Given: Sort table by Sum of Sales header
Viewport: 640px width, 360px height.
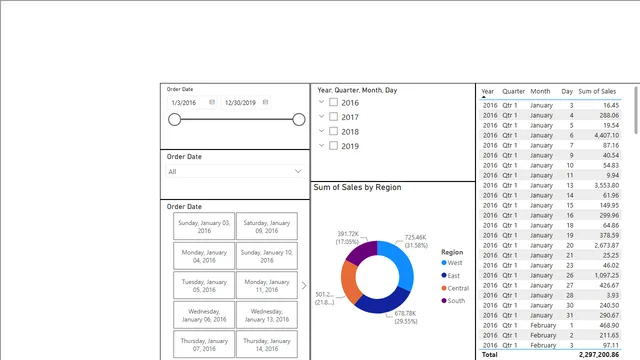Looking at the screenshot, I should [x=597, y=91].
